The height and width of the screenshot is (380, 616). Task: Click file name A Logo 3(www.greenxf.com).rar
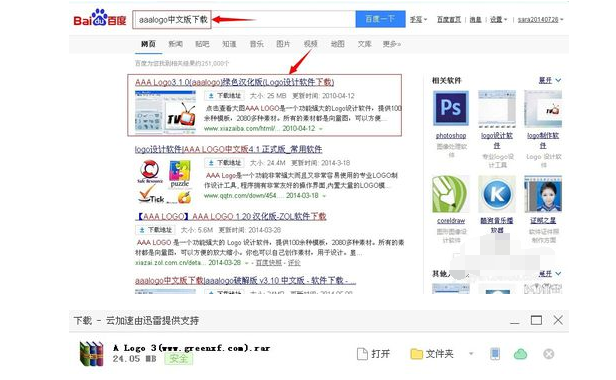tap(191, 348)
